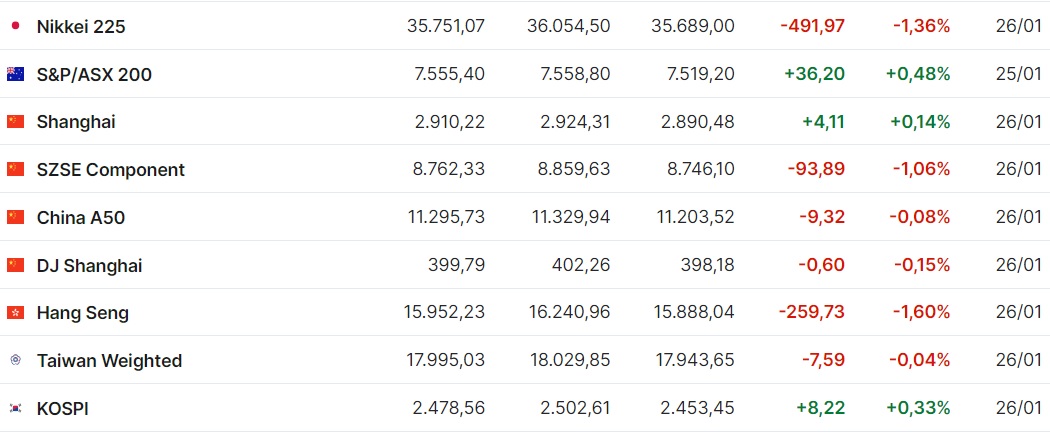
Task: Open the Nikkei 225 index link
Action: [x=81, y=27]
